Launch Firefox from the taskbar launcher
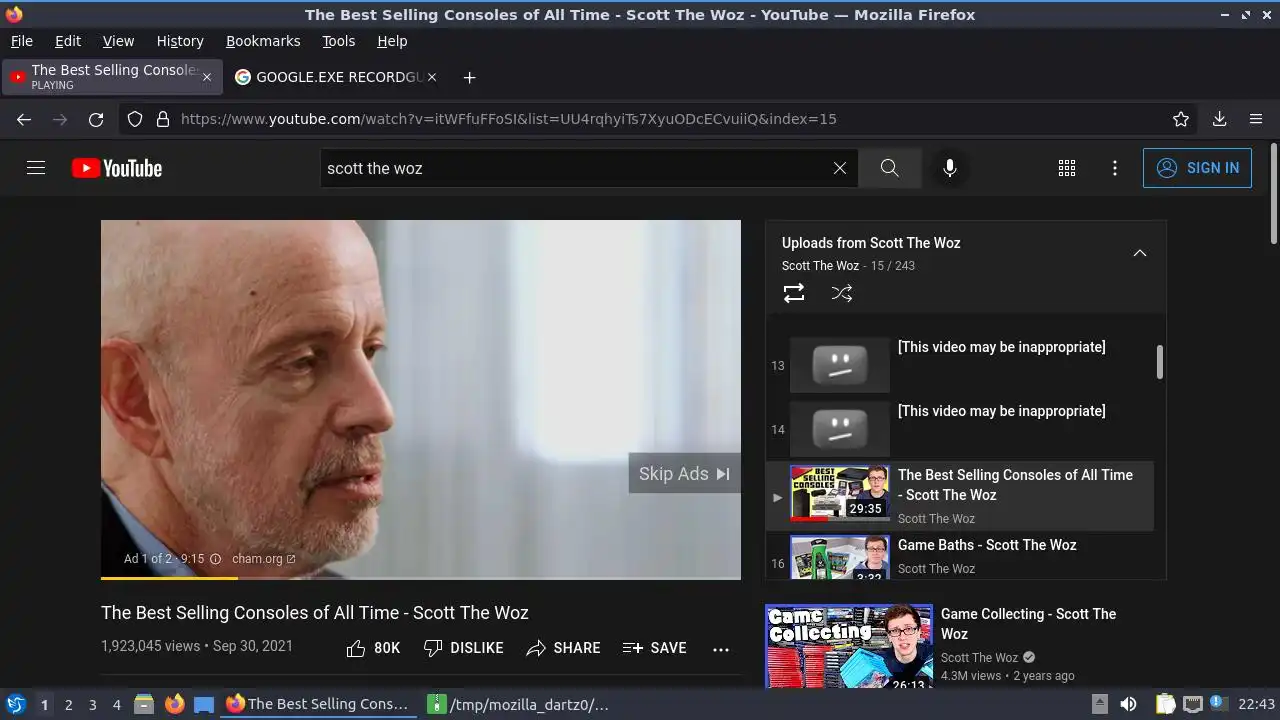The width and height of the screenshot is (1280, 720). coord(175,704)
